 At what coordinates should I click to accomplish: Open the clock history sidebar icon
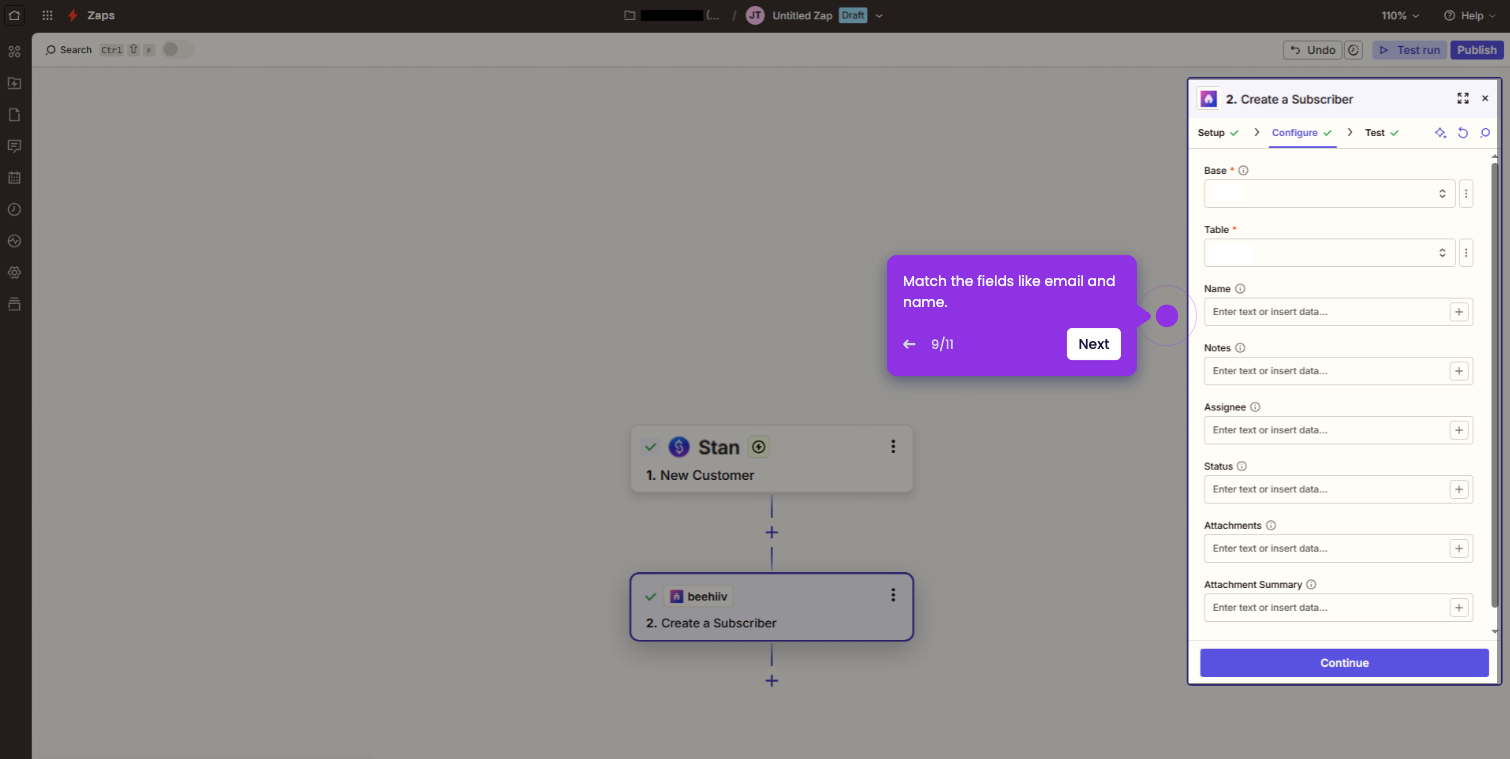coord(14,209)
